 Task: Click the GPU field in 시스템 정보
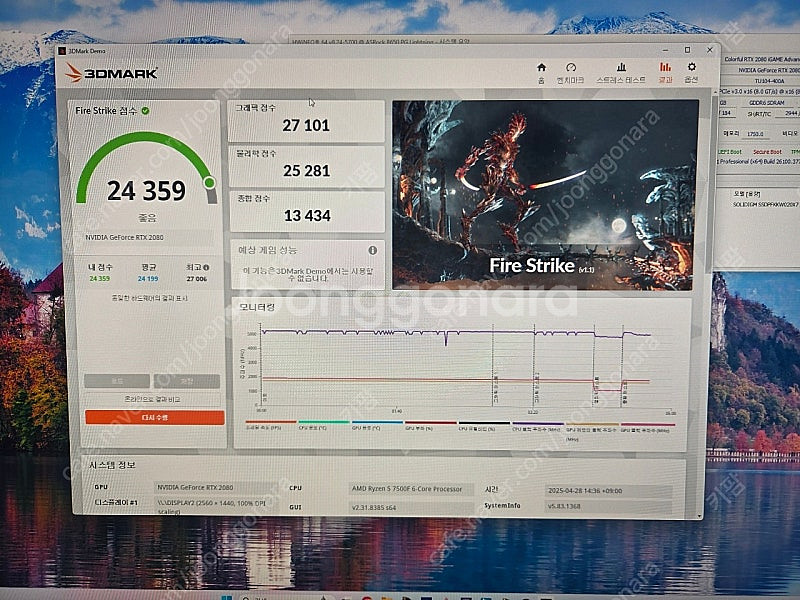pyautogui.click(x=215, y=487)
